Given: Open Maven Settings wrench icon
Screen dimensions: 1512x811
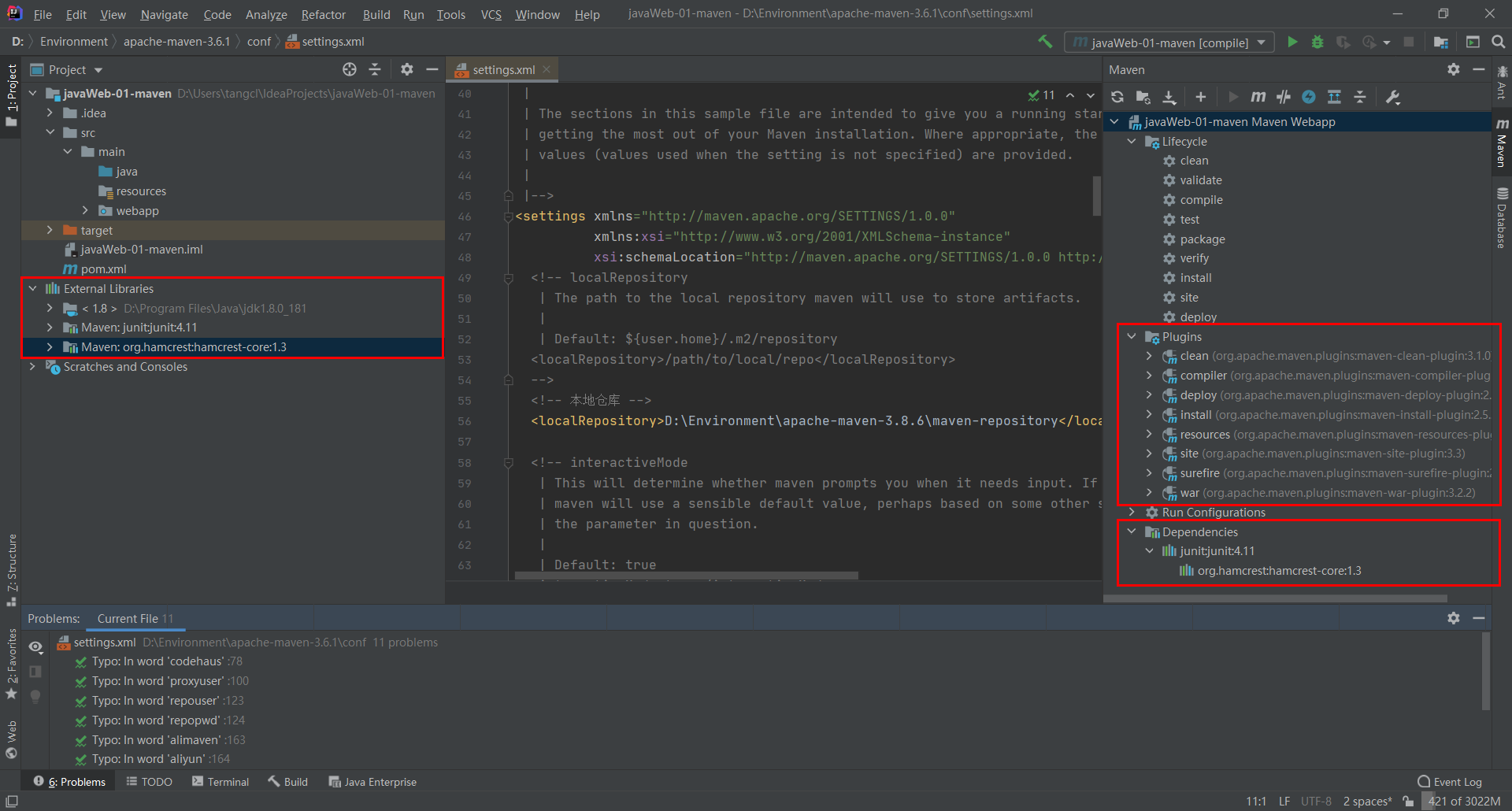Looking at the screenshot, I should coord(1393,97).
